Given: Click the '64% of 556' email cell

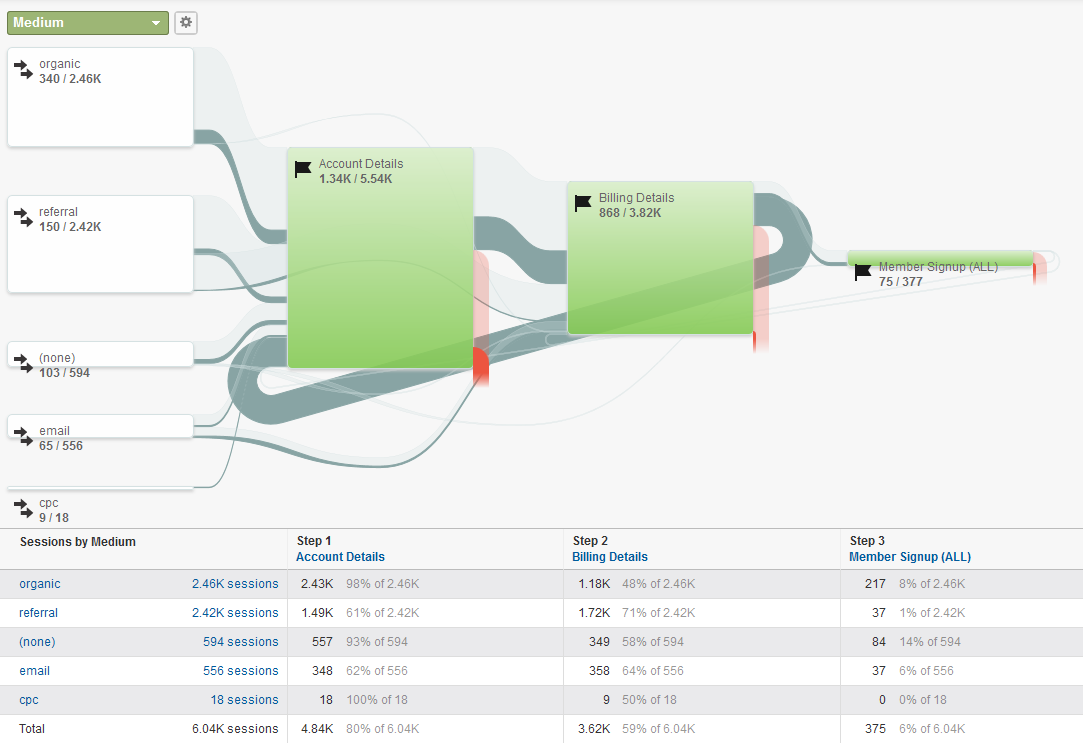Looking at the screenshot, I should click(653, 671).
